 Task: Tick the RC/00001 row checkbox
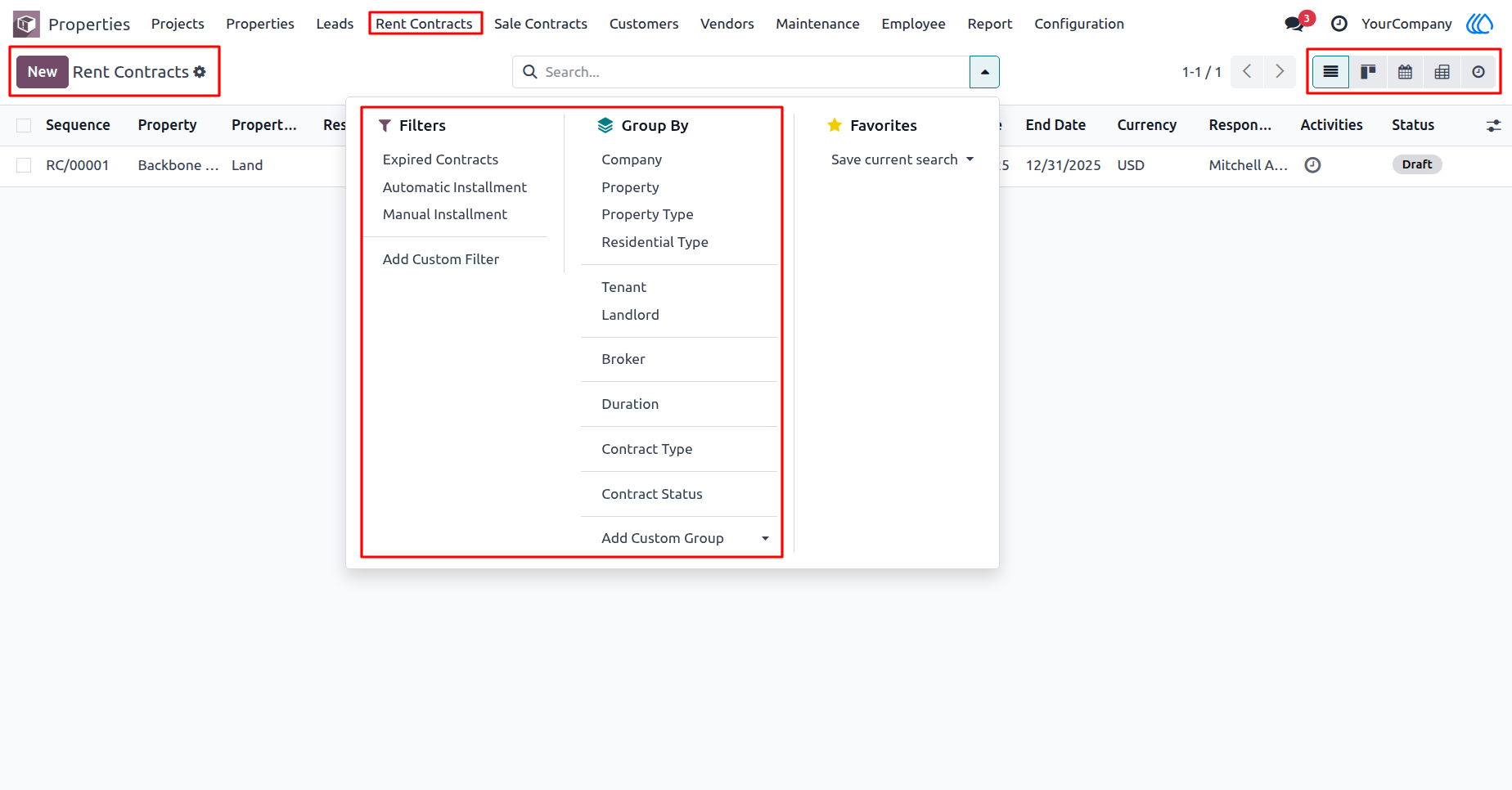tap(24, 165)
